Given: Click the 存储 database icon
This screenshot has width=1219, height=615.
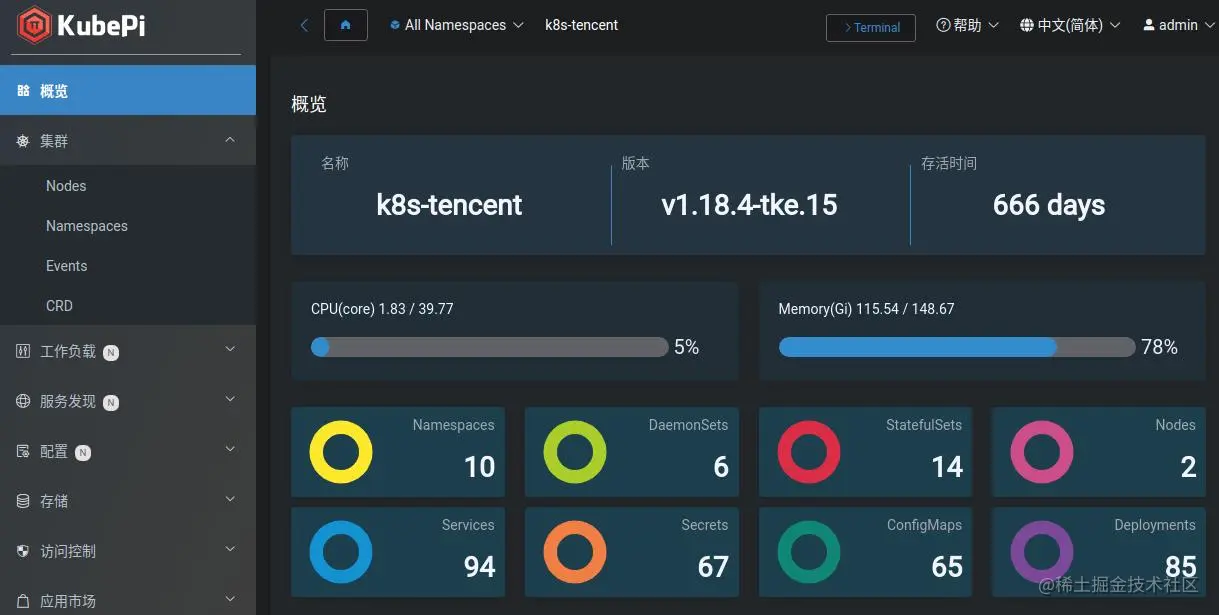Looking at the screenshot, I should pos(23,501).
